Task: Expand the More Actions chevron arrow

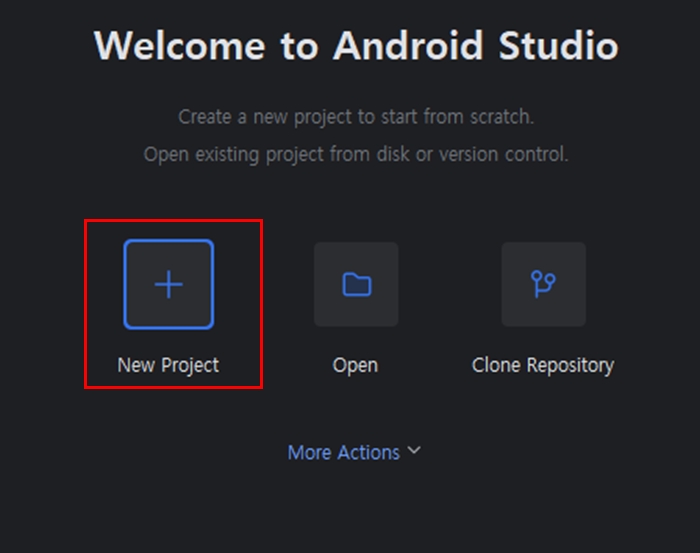Action: [414, 450]
